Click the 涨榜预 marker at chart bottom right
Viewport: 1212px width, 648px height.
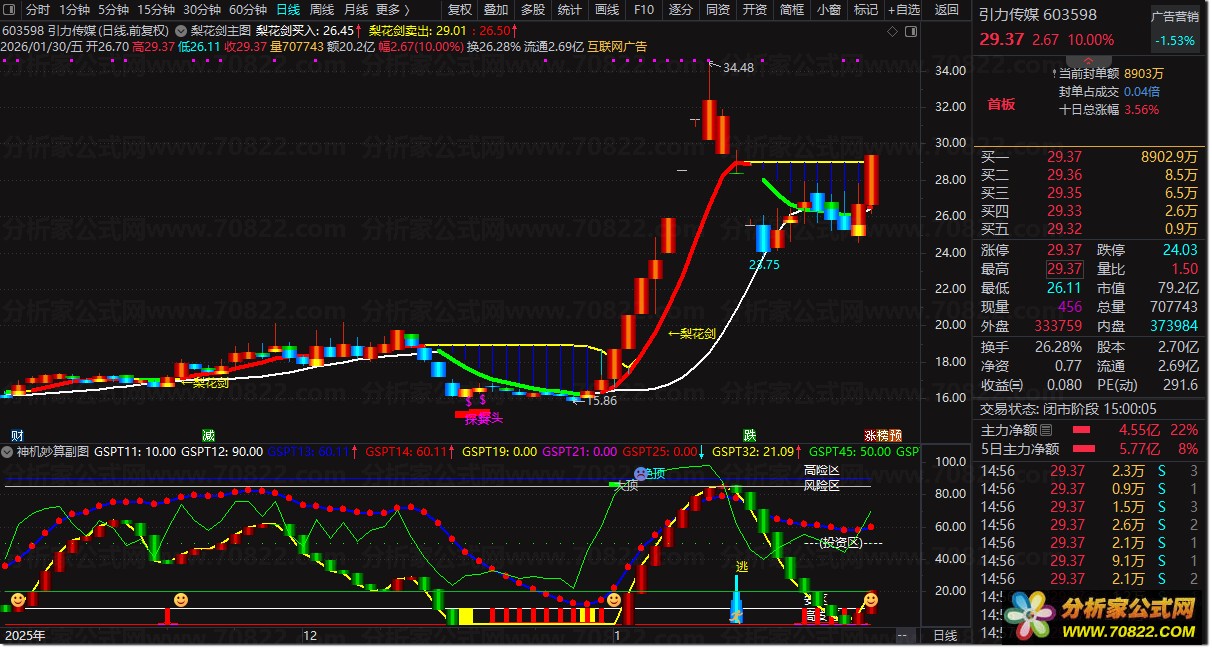click(x=883, y=436)
